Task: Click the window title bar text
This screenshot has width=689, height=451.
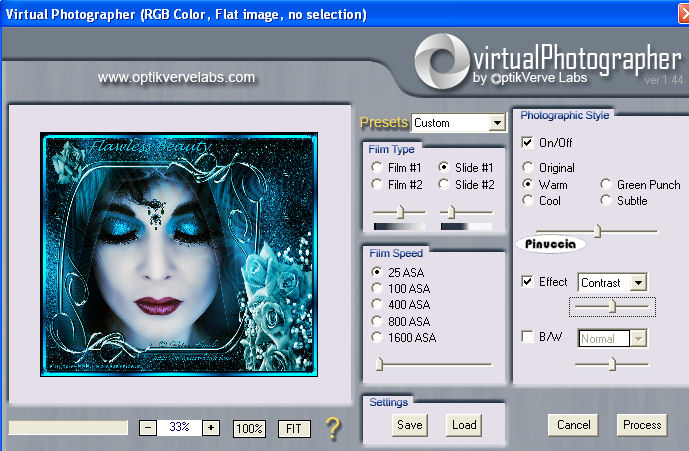Action: pyautogui.click(x=186, y=14)
